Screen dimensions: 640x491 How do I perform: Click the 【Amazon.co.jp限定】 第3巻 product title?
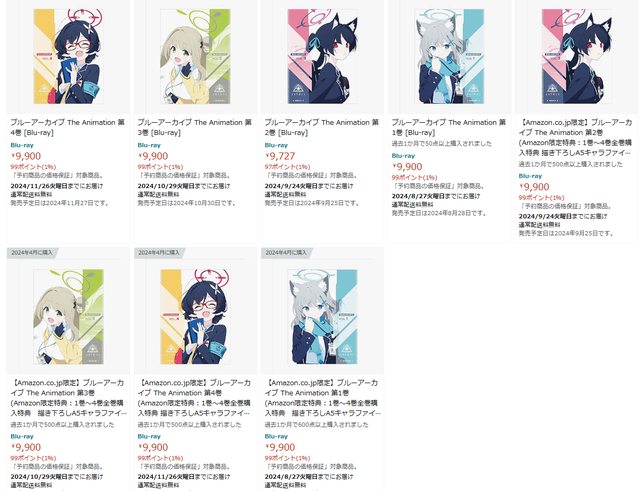[68, 398]
